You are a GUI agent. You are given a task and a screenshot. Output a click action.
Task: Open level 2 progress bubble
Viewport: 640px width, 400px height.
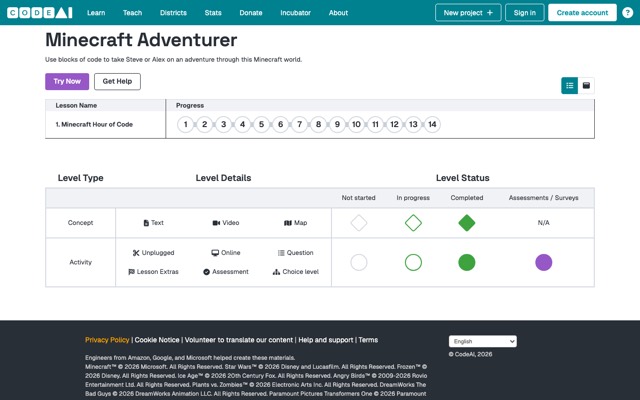pyautogui.click(x=204, y=124)
